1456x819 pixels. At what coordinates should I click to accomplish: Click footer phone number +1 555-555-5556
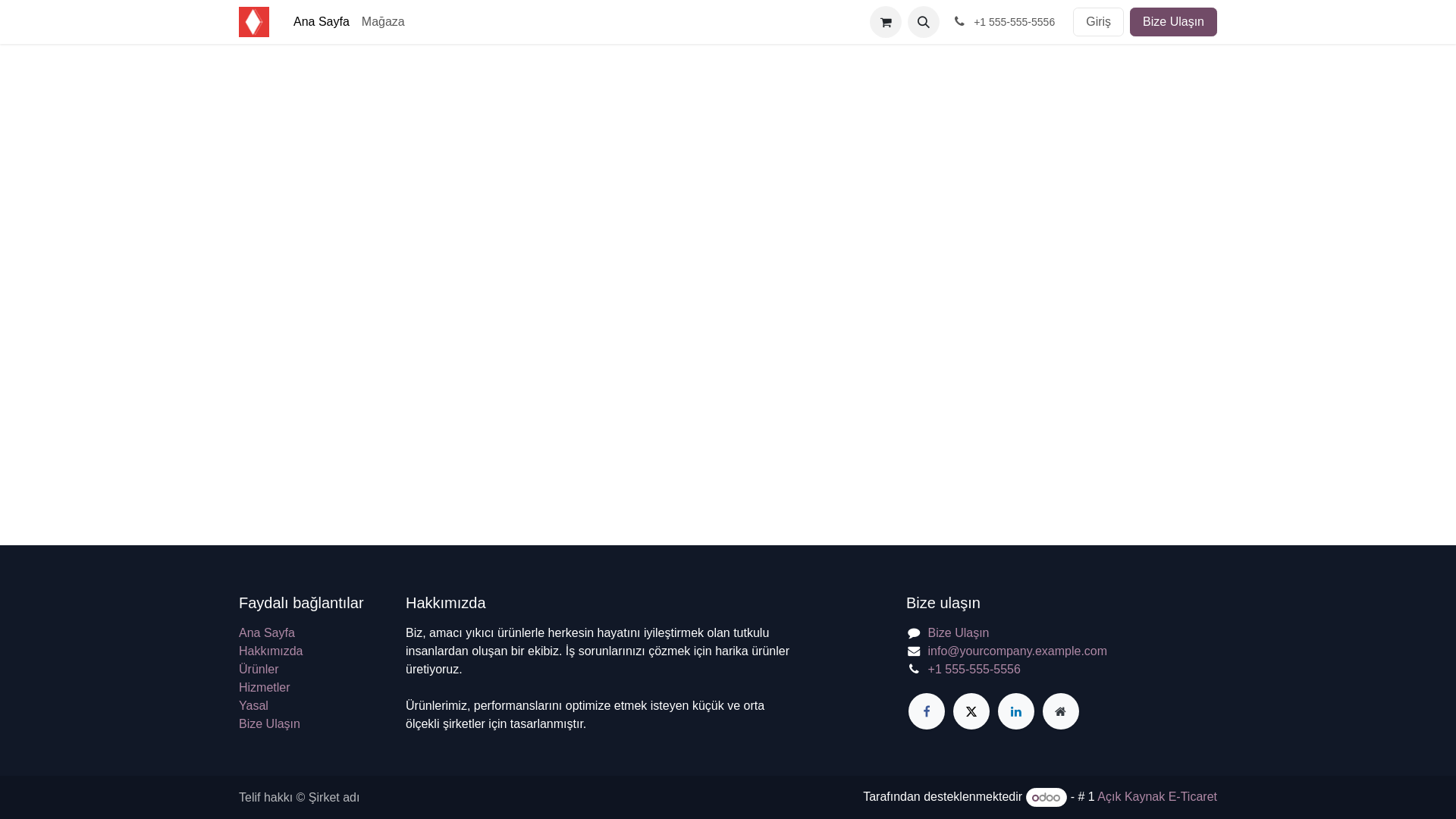(974, 669)
